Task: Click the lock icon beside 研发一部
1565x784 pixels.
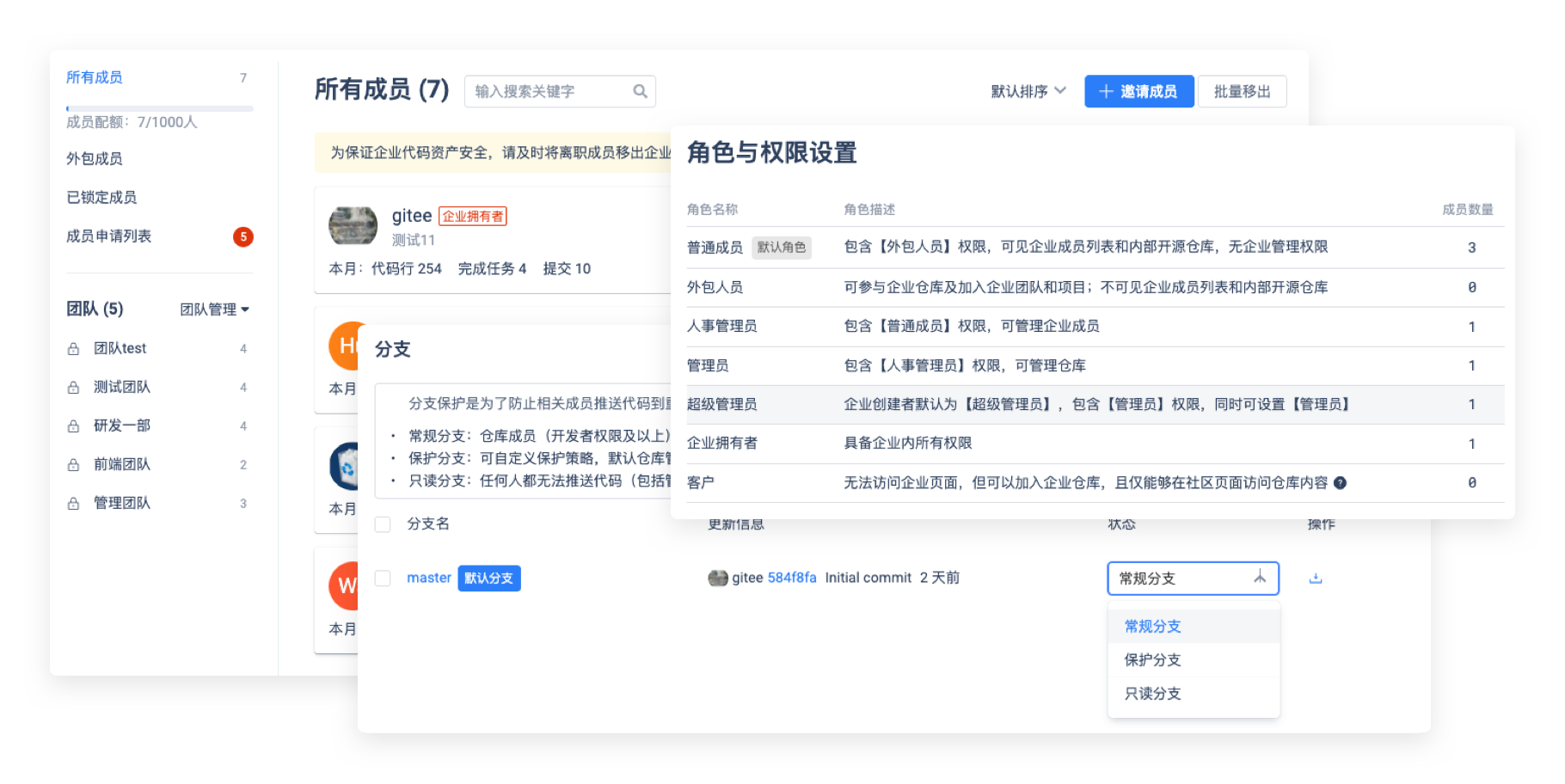Action: click(74, 426)
